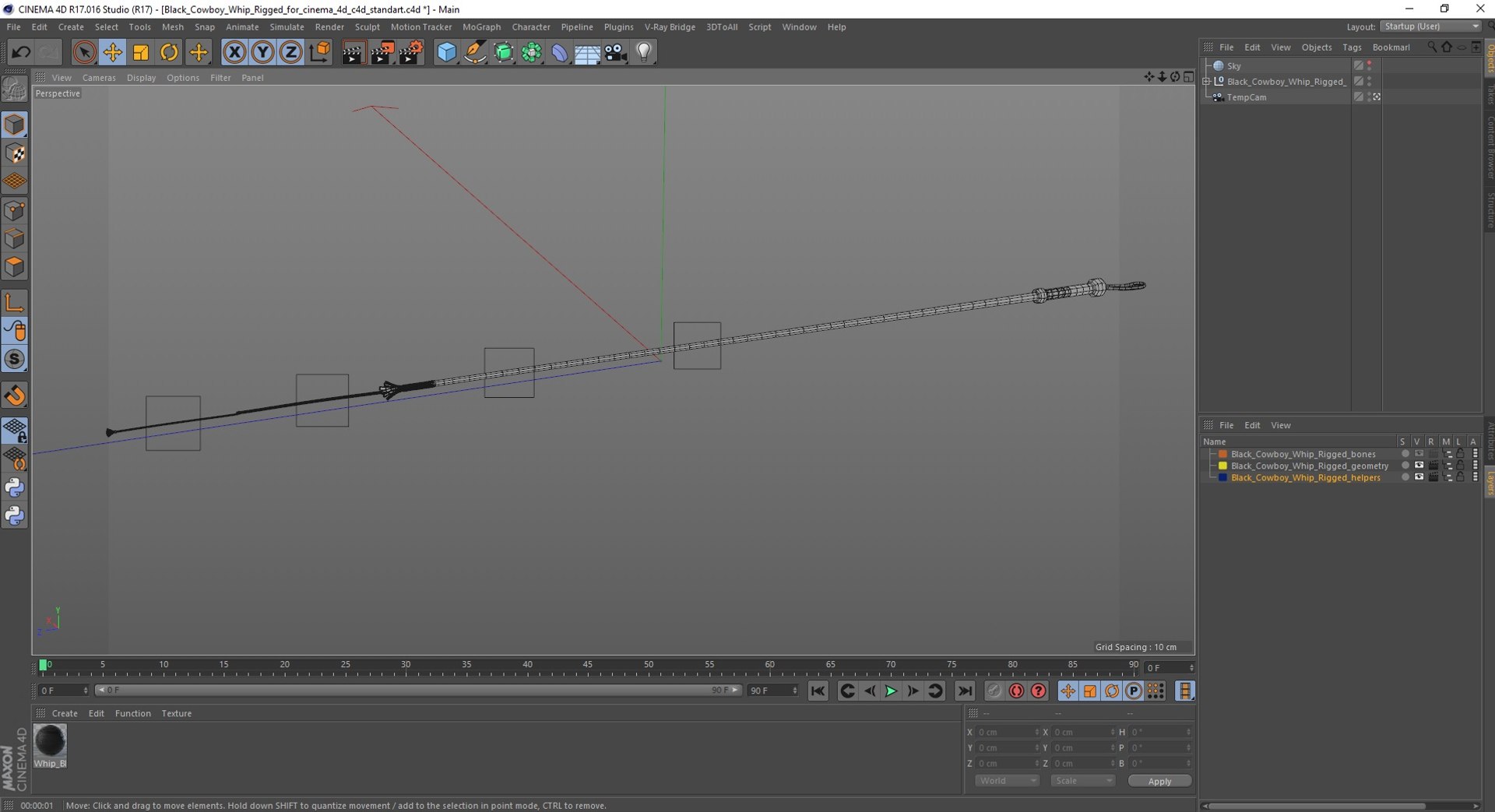Open the Layout dropdown Startup (User)
1495x812 pixels.
(1430, 26)
